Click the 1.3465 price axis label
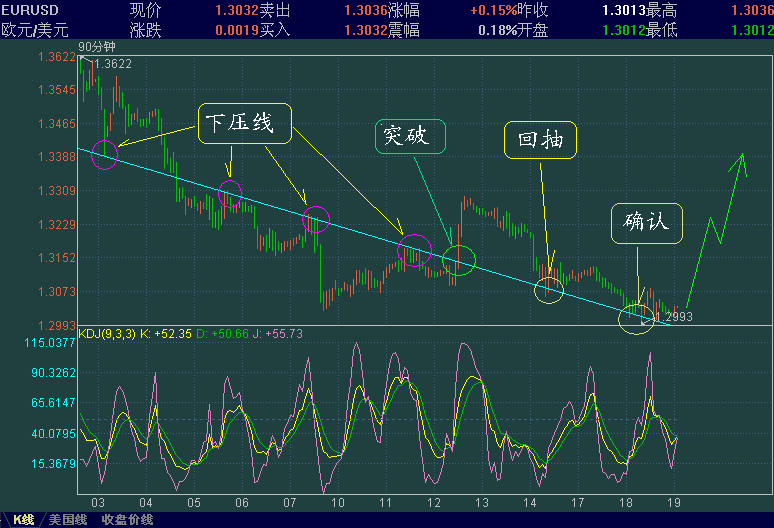774x528 pixels. coord(57,123)
